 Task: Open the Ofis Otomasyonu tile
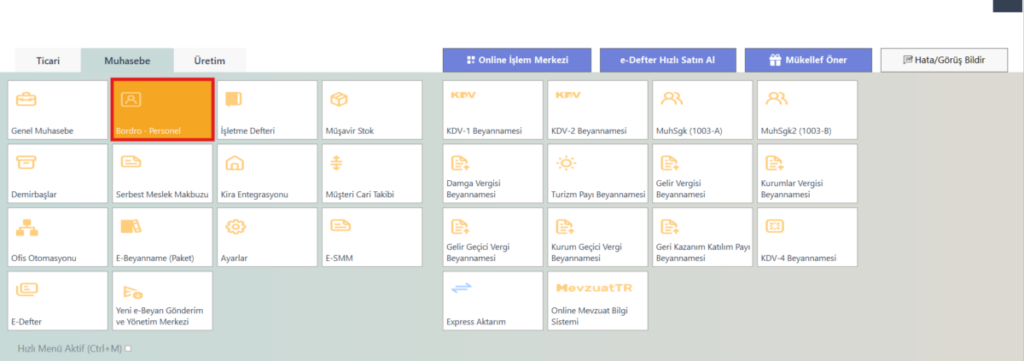tap(57, 237)
